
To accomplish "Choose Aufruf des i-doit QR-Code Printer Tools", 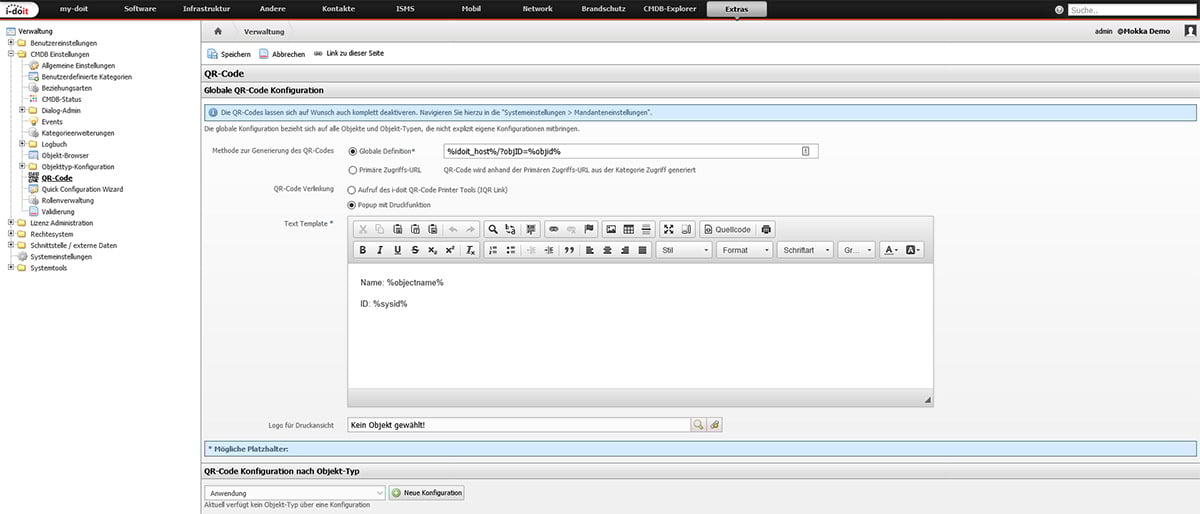I will pyautogui.click(x=352, y=189).
